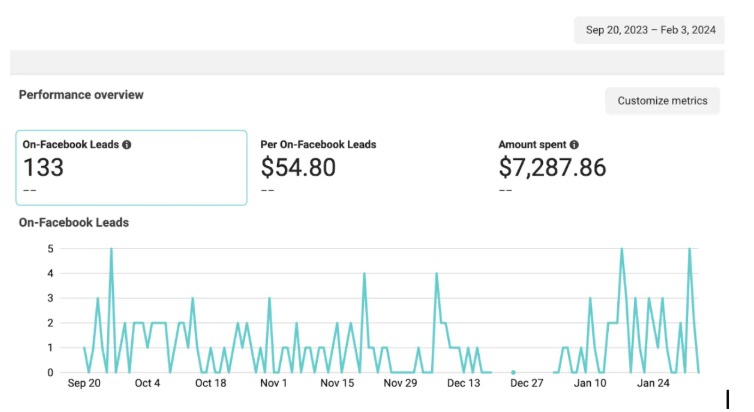
Task: Click info icon beside On-Facebook Leads
Action: point(126,145)
